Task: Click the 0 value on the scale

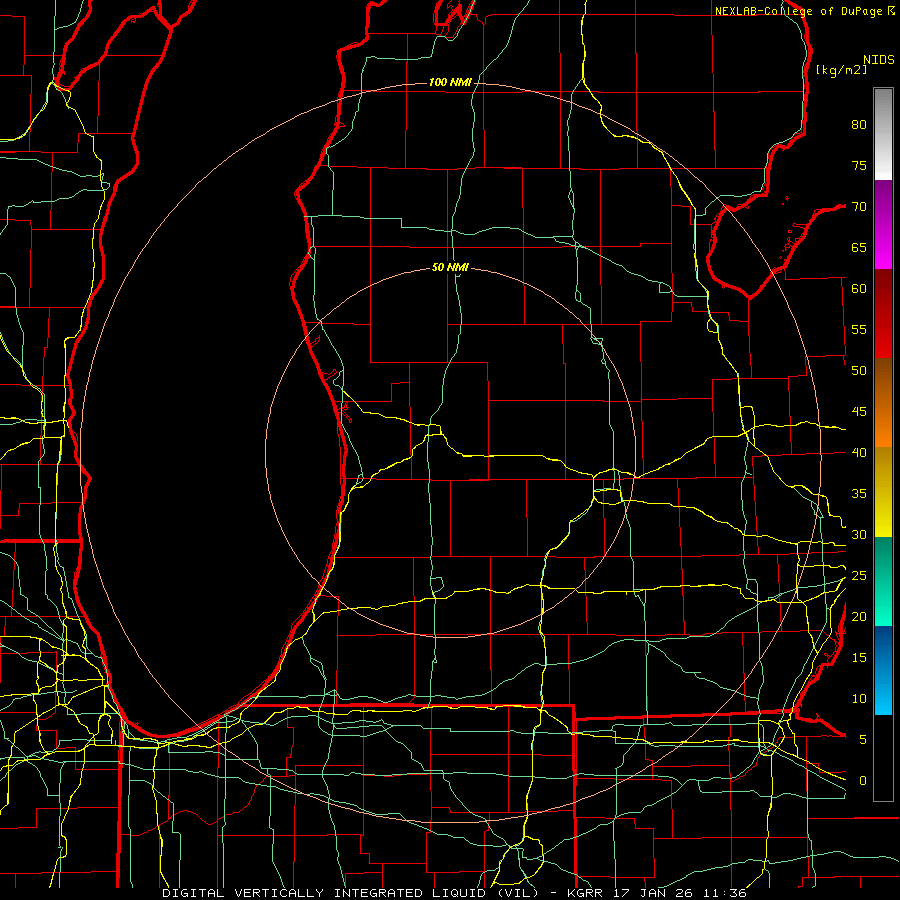Action: pyautogui.click(x=863, y=781)
